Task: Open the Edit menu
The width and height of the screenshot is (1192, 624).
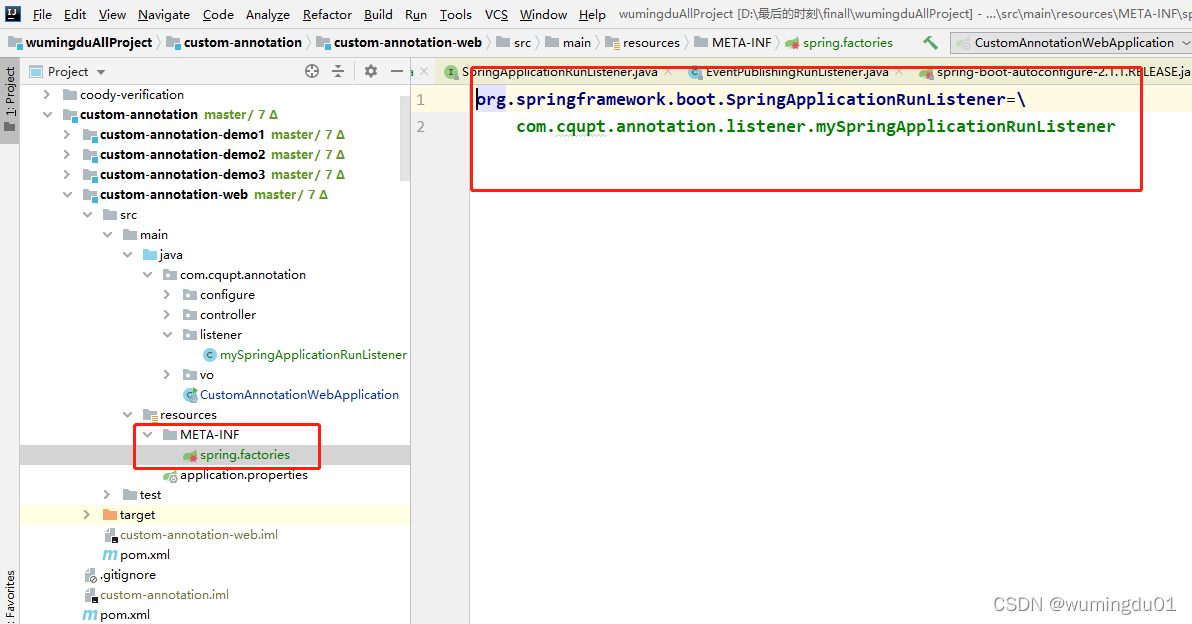Action: point(74,14)
